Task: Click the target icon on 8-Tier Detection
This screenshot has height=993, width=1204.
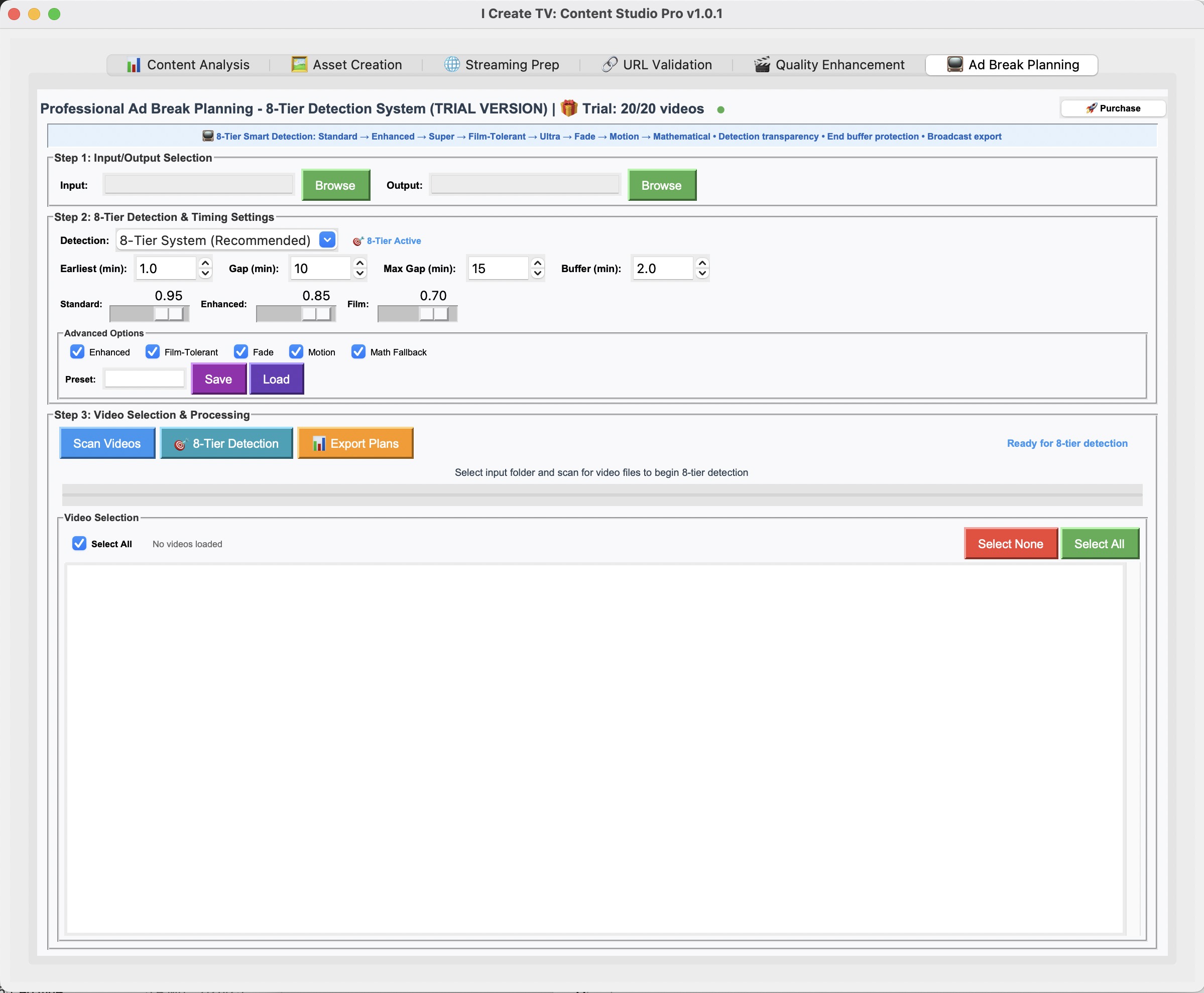Action: tap(180, 444)
